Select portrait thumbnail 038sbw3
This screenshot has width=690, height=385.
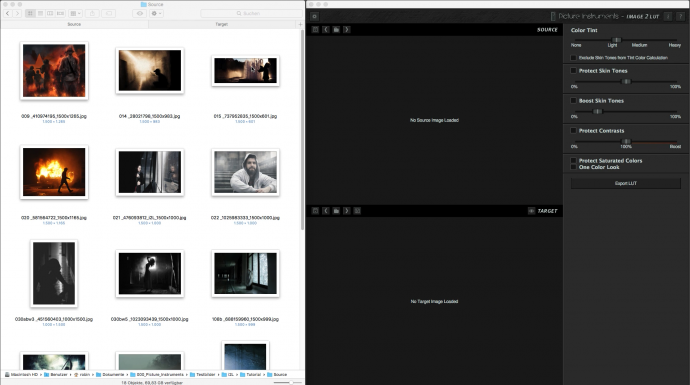point(54,273)
